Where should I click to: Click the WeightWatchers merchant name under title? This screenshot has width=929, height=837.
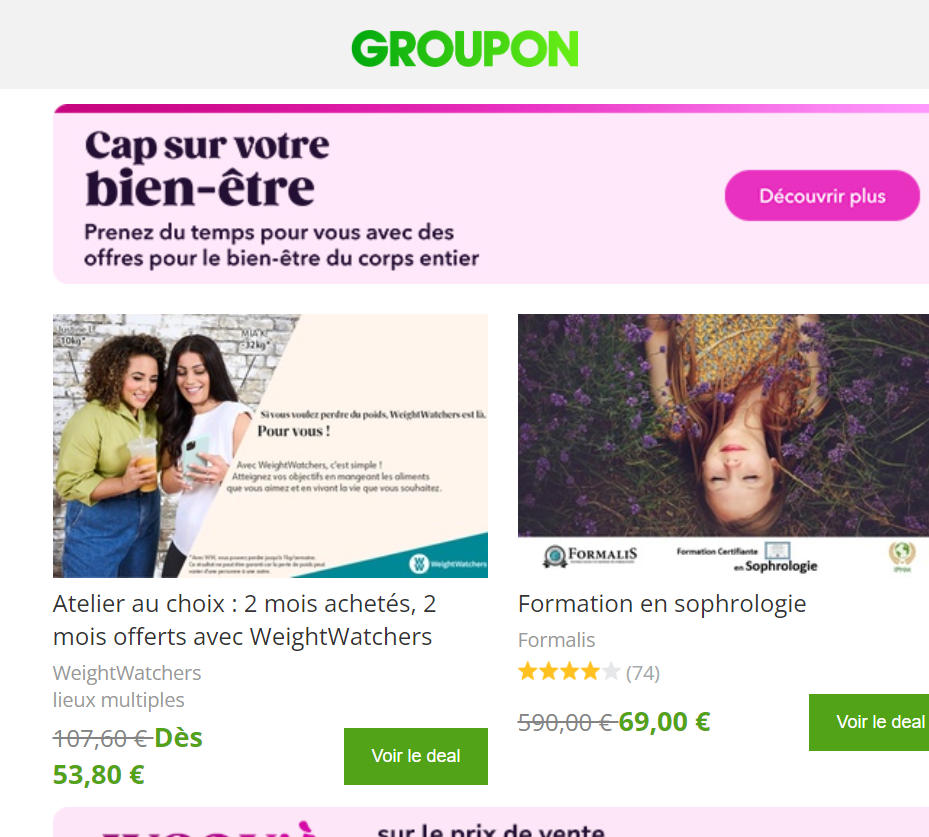(x=127, y=673)
